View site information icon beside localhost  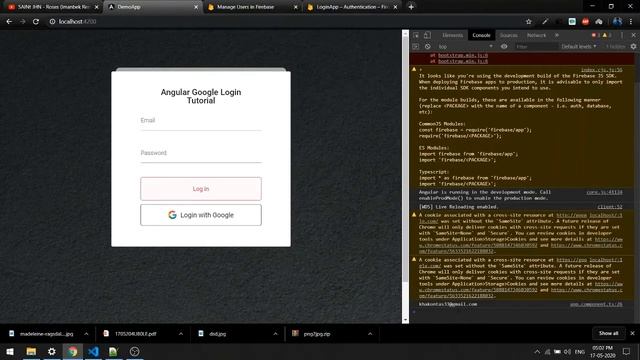(52, 22)
